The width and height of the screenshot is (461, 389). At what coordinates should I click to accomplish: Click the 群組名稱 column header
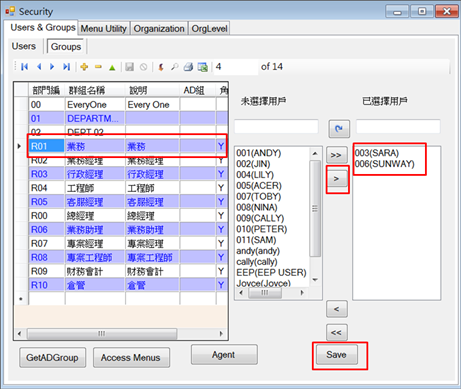coord(95,90)
